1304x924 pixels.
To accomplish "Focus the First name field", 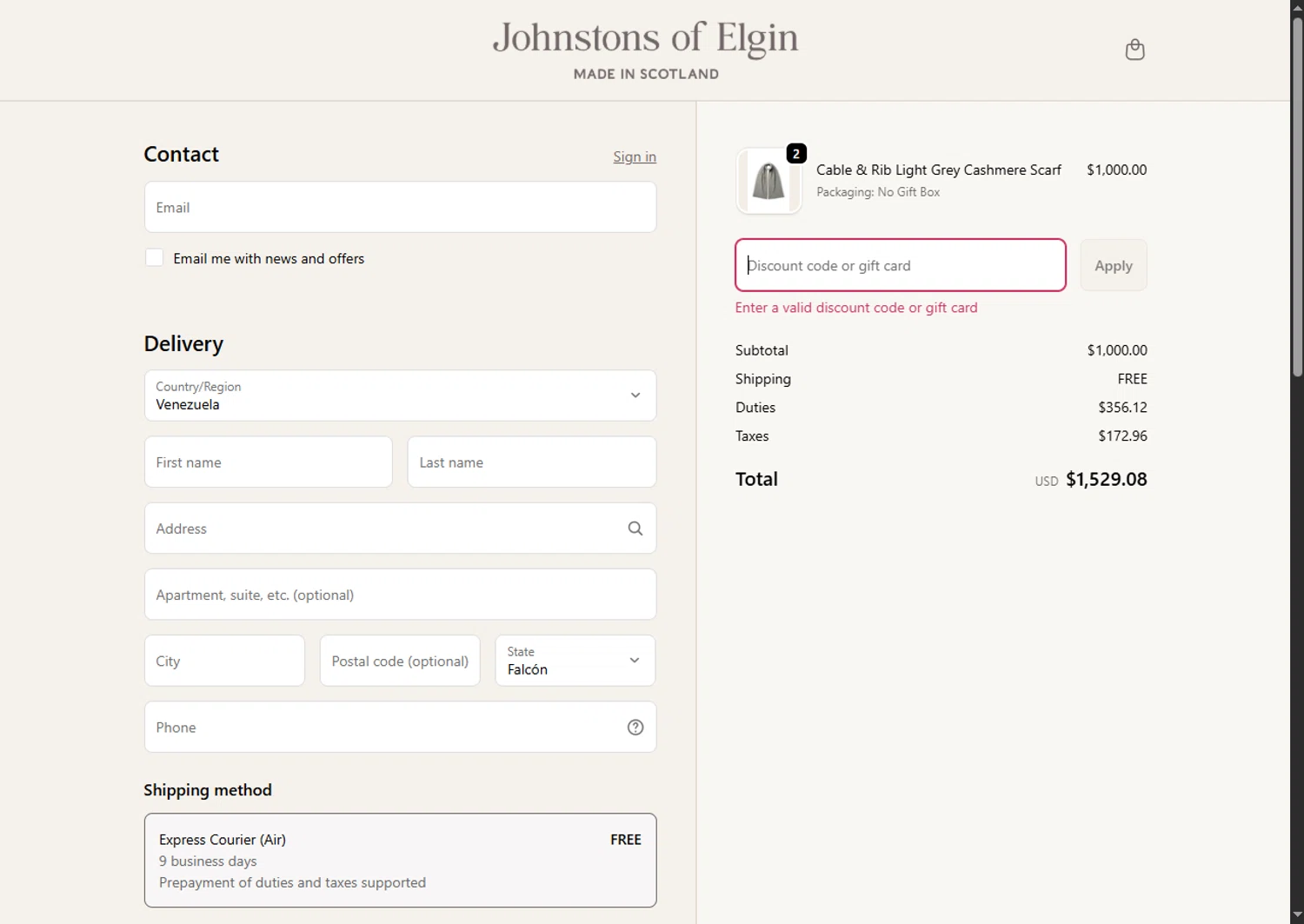I will pyautogui.click(x=268, y=462).
